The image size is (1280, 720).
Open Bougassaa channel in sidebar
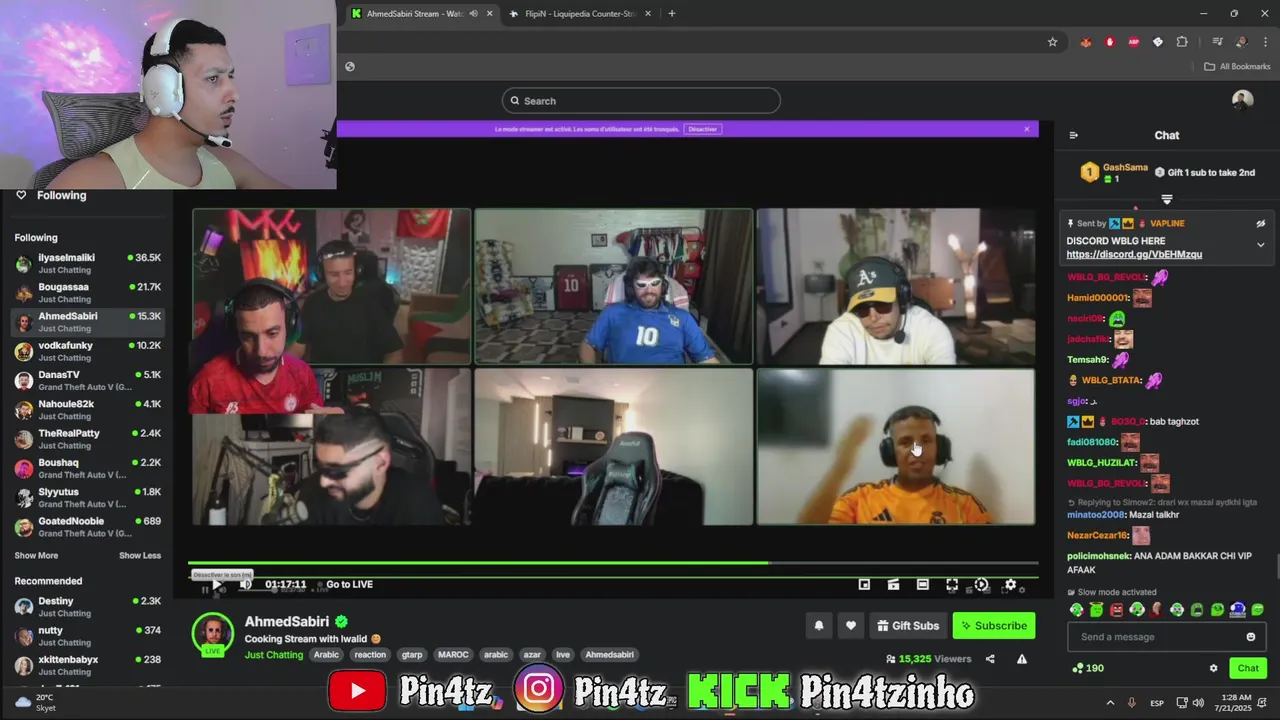pyautogui.click(x=87, y=292)
